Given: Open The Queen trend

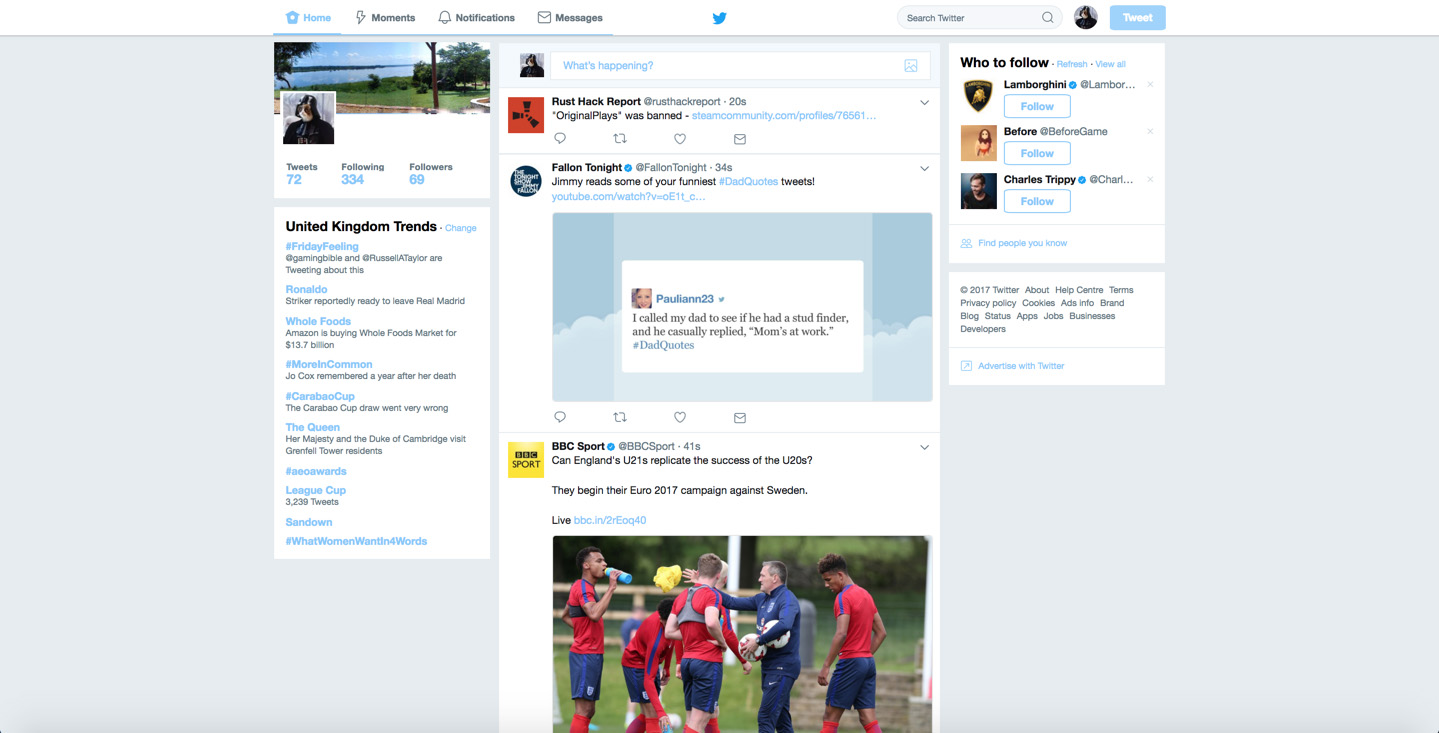Looking at the screenshot, I should pyautogui.click(x=313, y=427).
